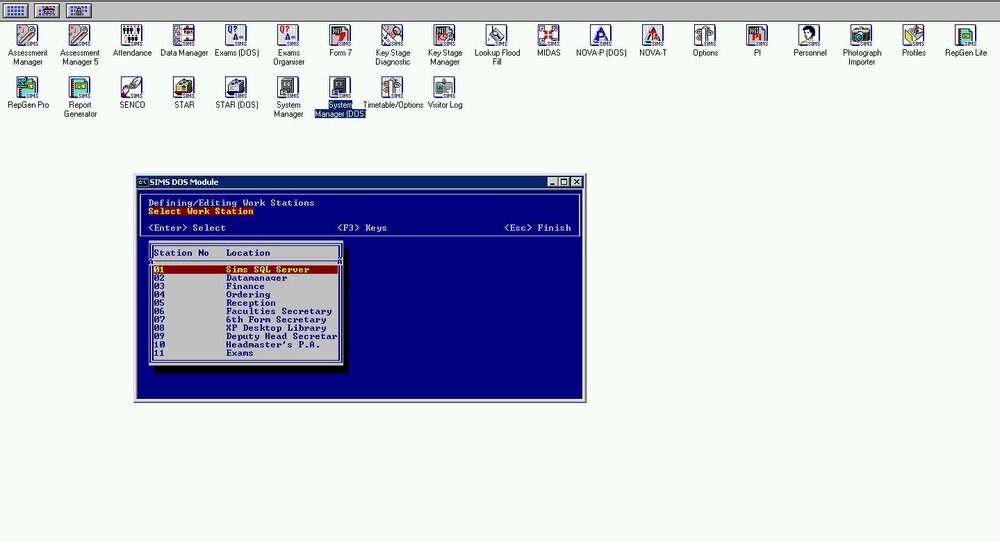This screenshot has height=542, width=1000.
Task: Select station 11 Exams
Action: click(246, 353)
